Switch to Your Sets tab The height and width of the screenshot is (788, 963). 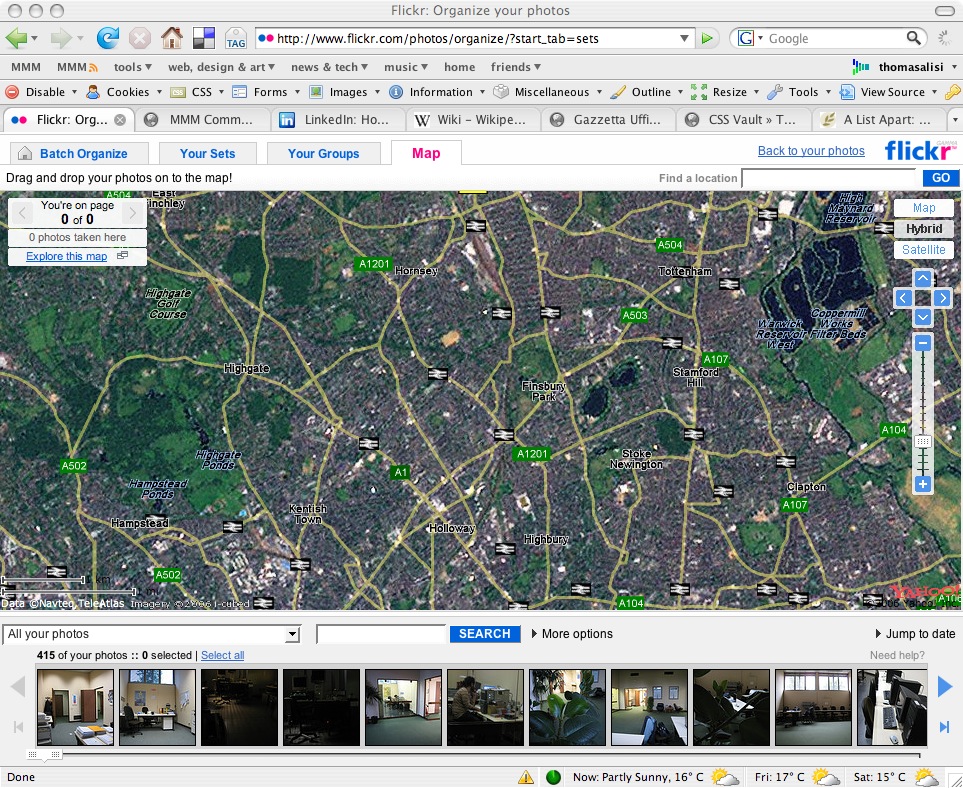(x=207, y=153)
